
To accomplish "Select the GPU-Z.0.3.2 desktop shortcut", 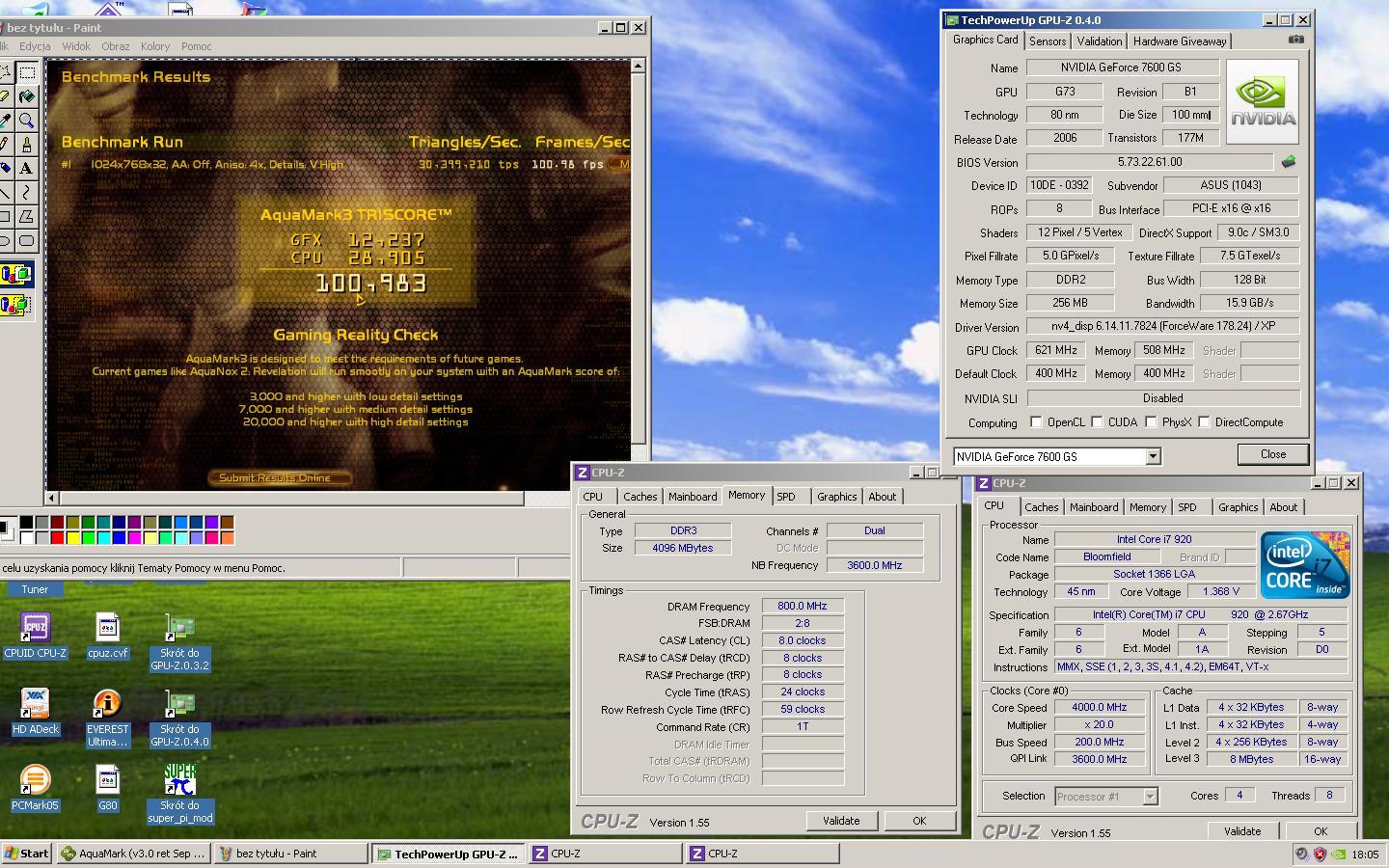I will [179, 642].
